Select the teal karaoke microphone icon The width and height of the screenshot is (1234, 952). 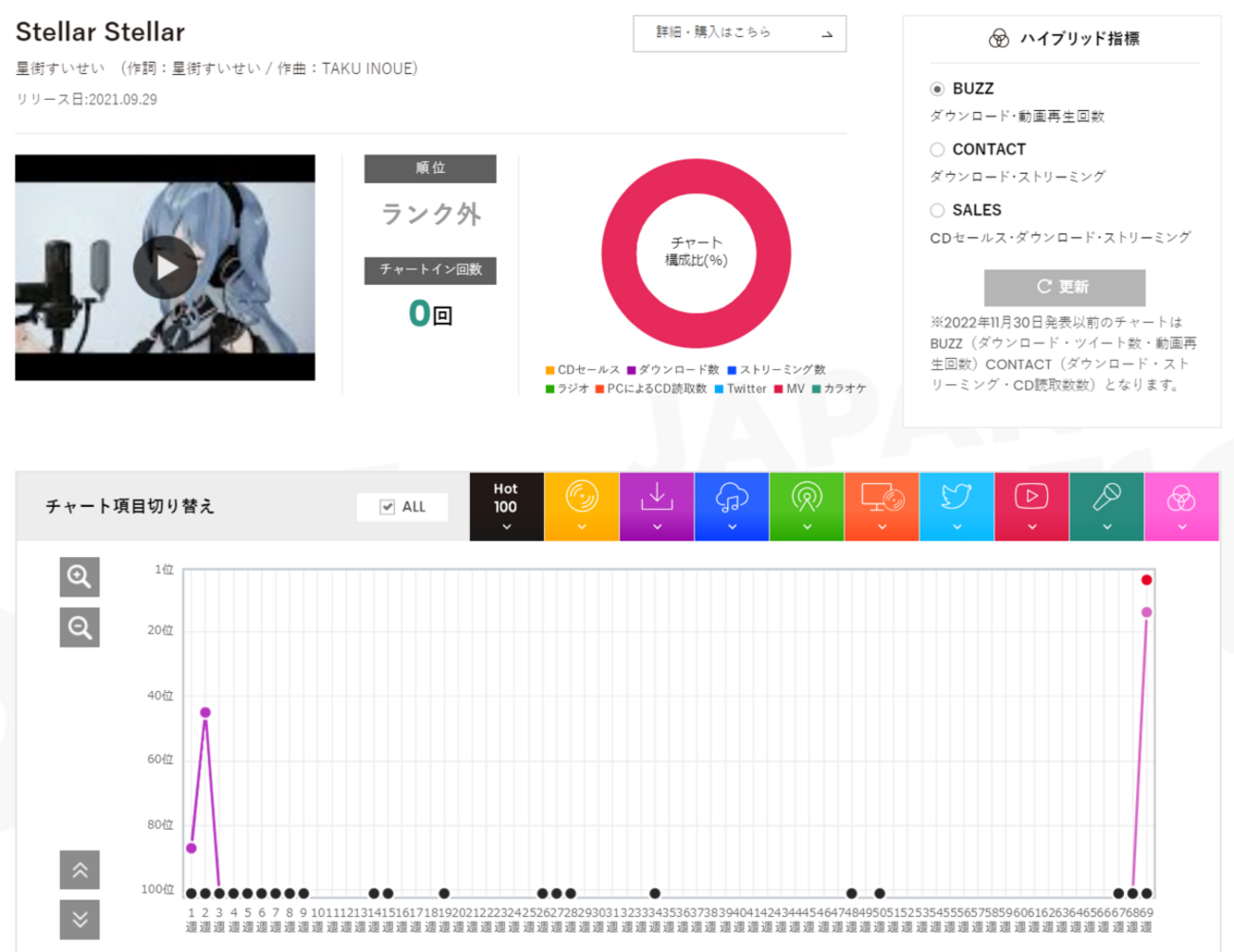pyautogui.click(x=1107, y=496)
